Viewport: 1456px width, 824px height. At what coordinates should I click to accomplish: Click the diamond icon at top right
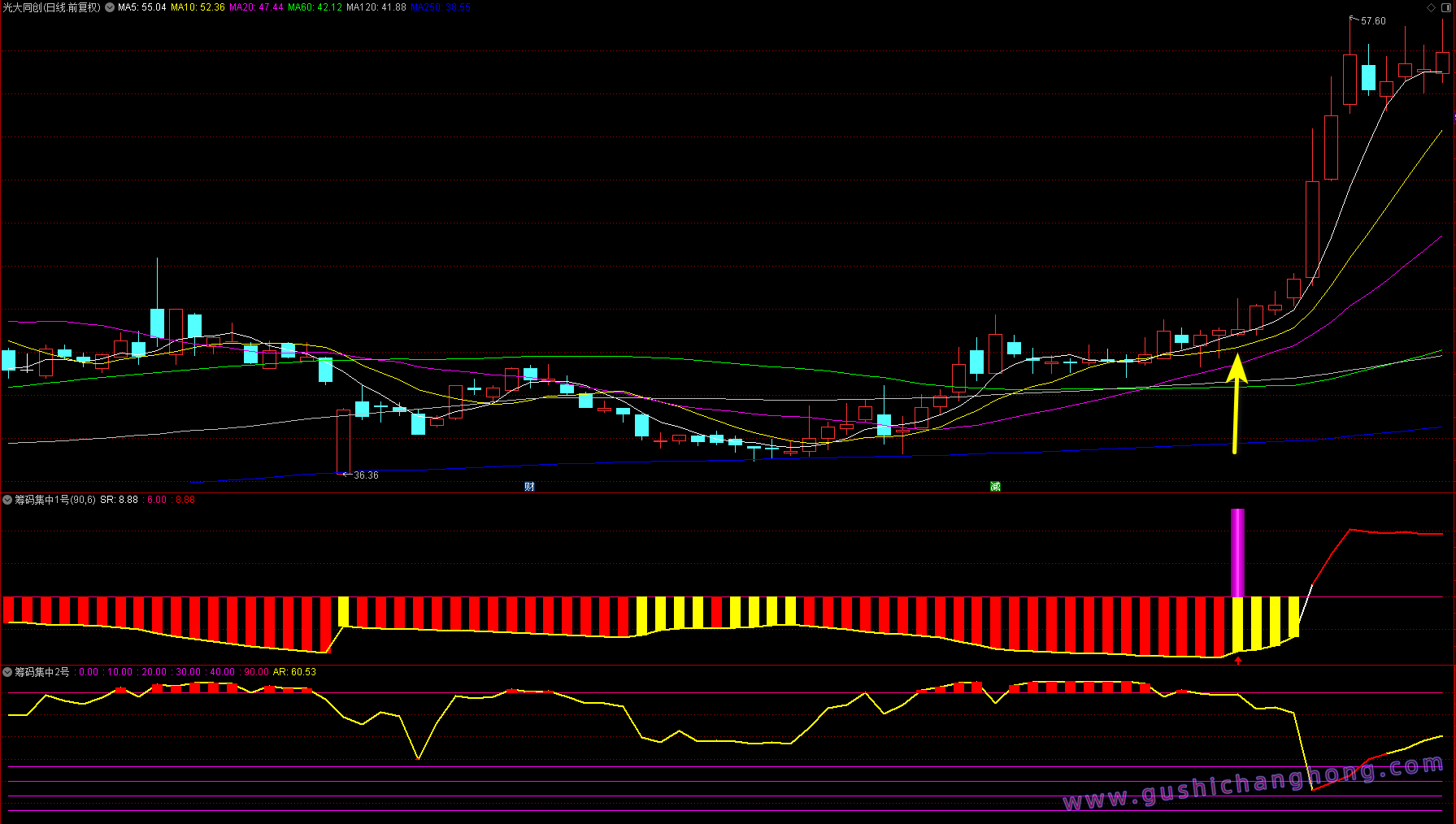(x=1431, y=7)
